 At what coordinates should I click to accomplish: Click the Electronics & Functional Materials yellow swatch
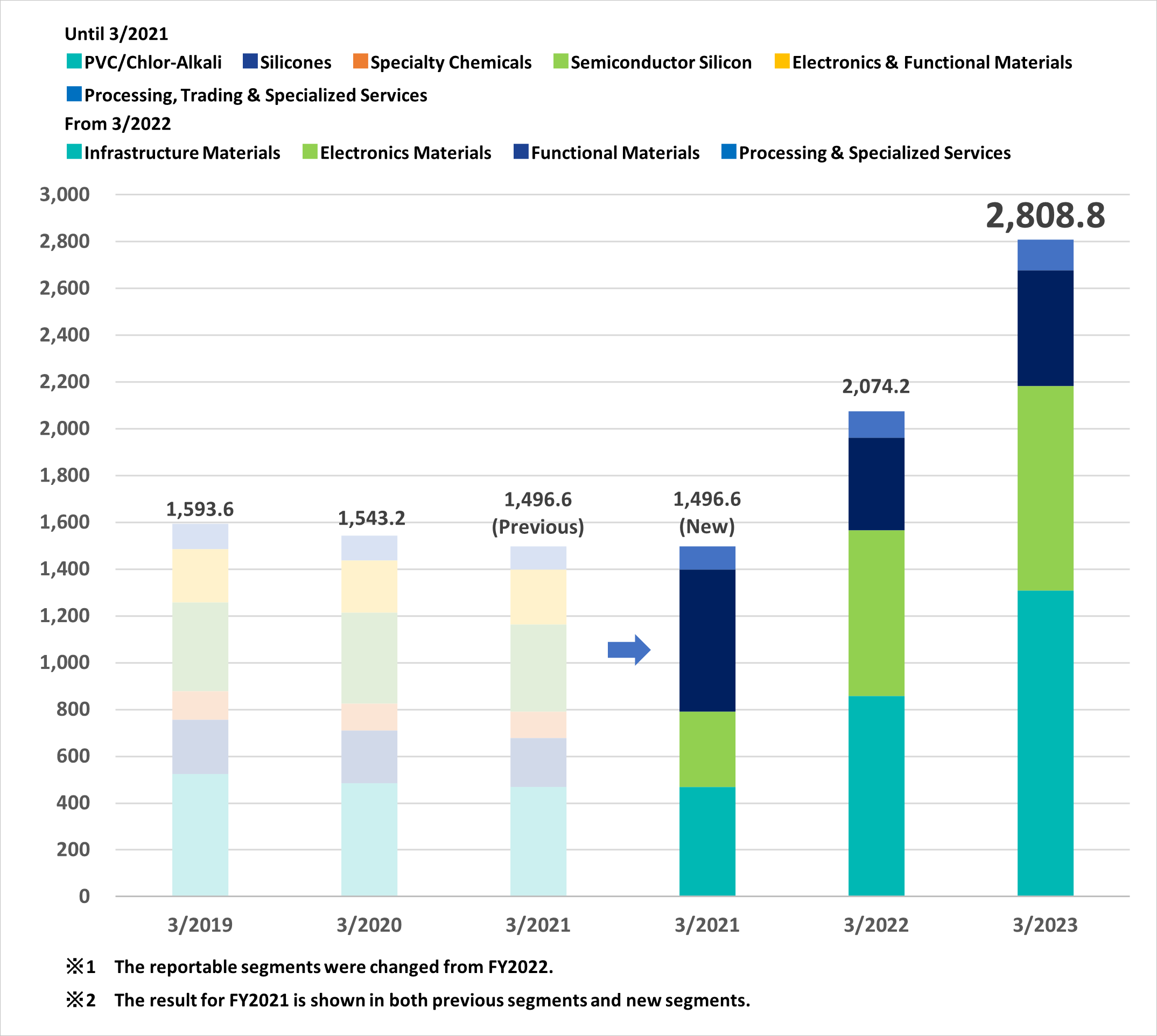point(782,61)
